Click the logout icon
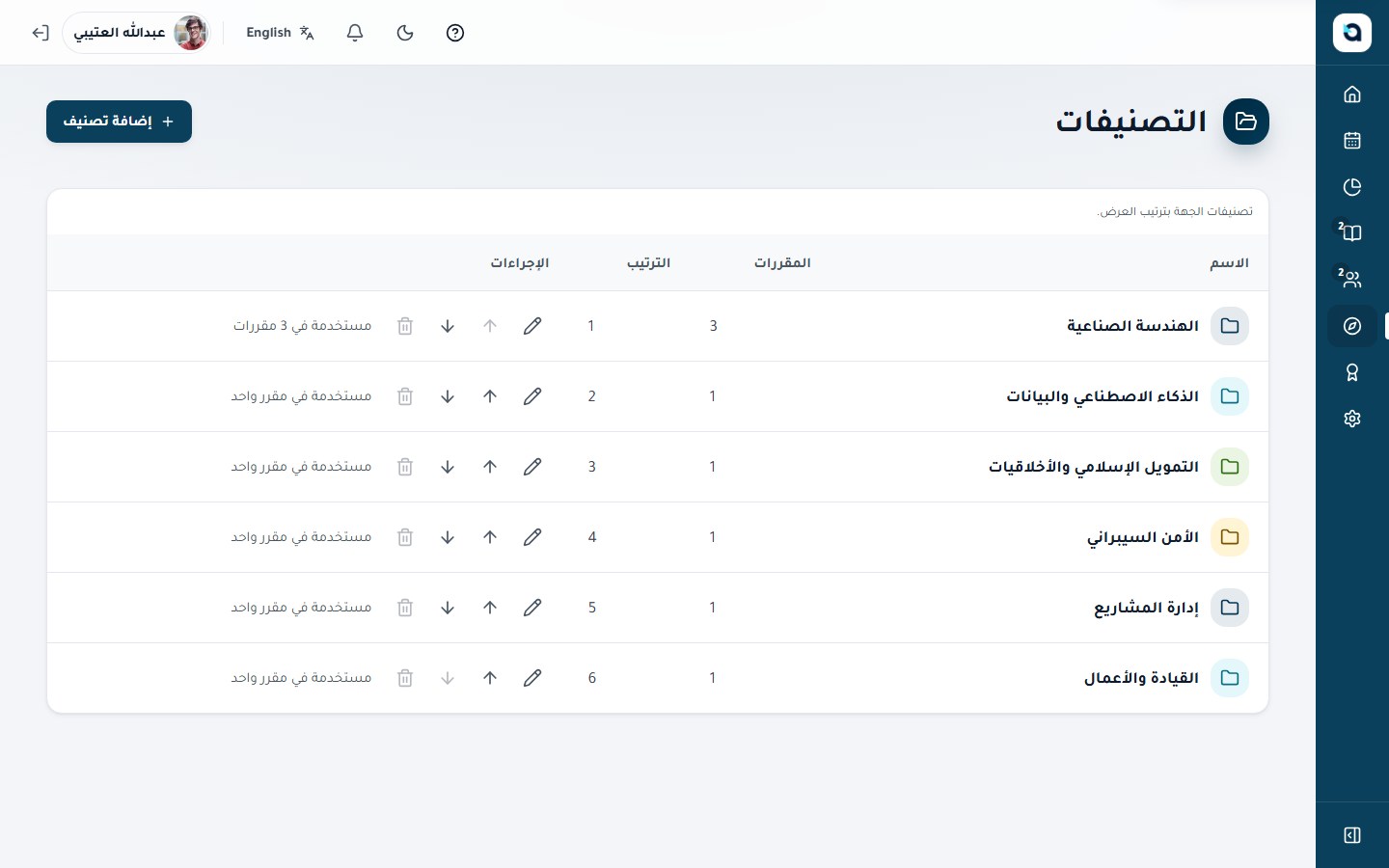Viewport: 1389px width, 868px height. tap(40, 33)
